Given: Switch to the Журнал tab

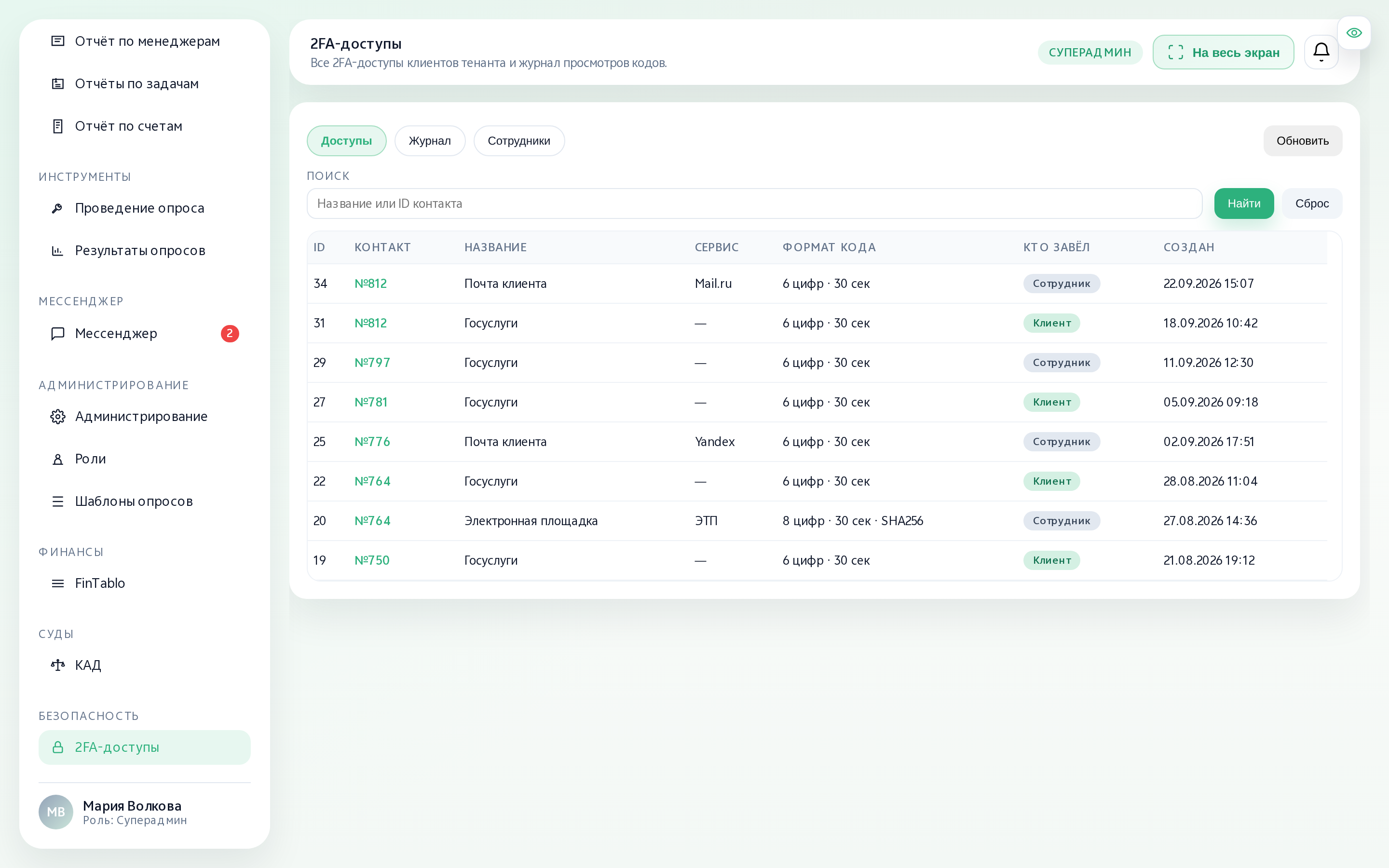Looking at the screenshot, I should pyautogui.click(x=429, y=141).
